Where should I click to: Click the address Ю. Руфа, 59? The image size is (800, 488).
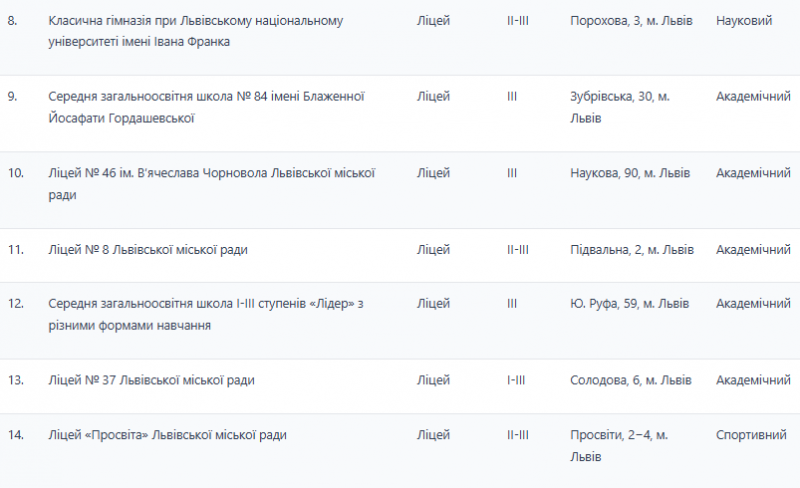629,303
